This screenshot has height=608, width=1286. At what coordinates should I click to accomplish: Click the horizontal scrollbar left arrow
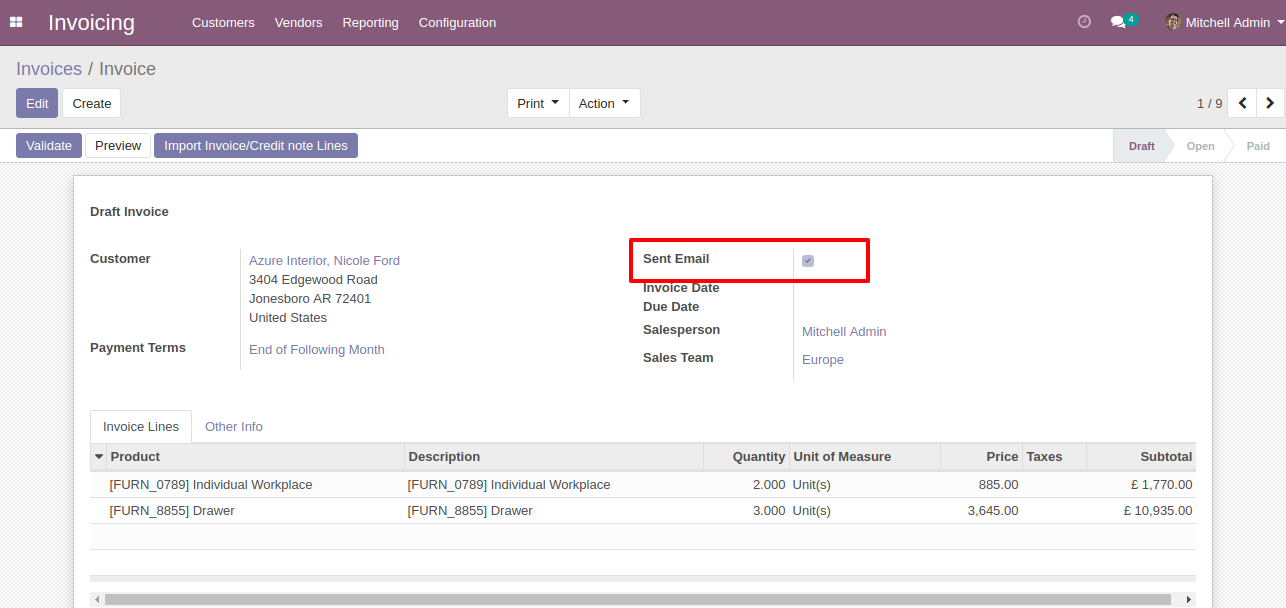(x=97, y=599)
